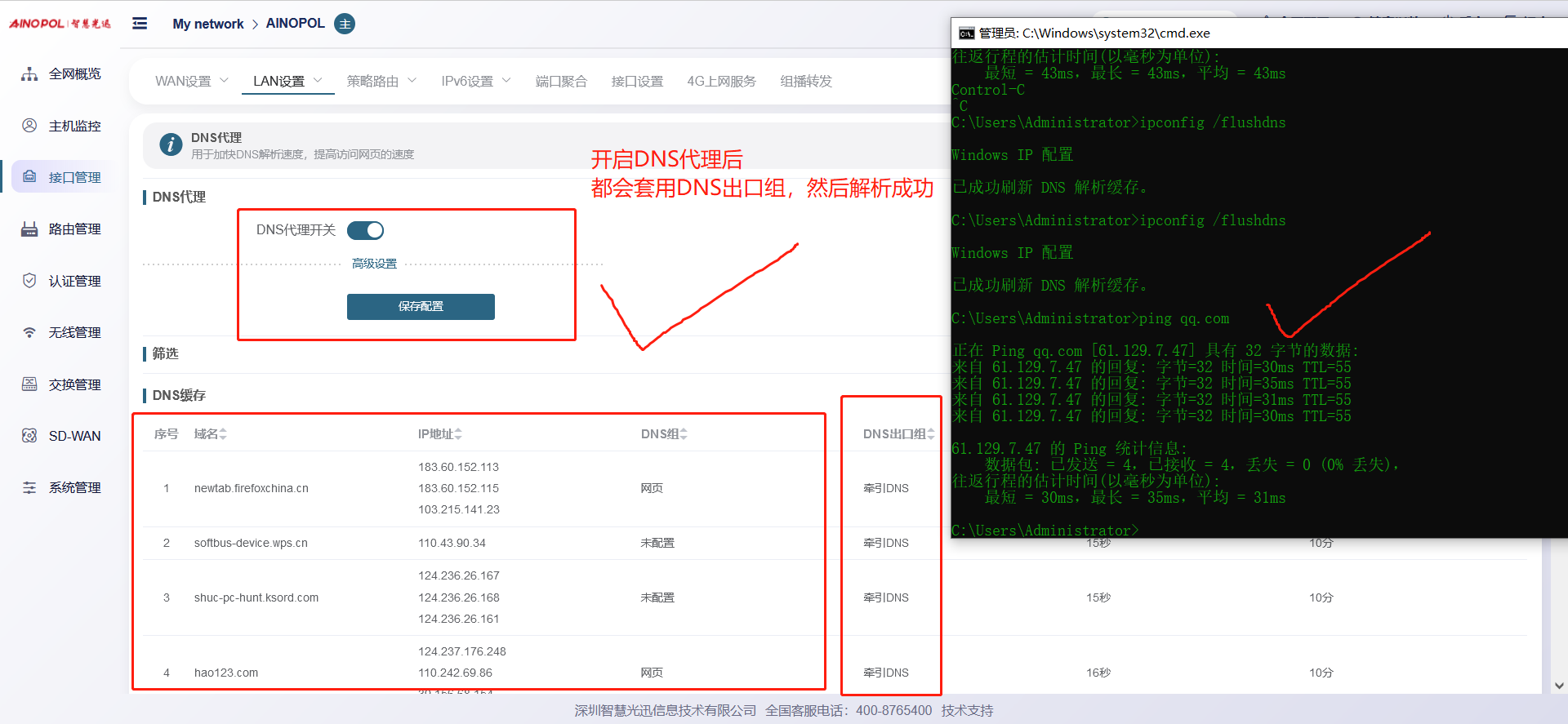Viewport: 1568px width, 724px height.
Task: Expand 高级设置 advanced settings link
Action: [x=374, y=264]
